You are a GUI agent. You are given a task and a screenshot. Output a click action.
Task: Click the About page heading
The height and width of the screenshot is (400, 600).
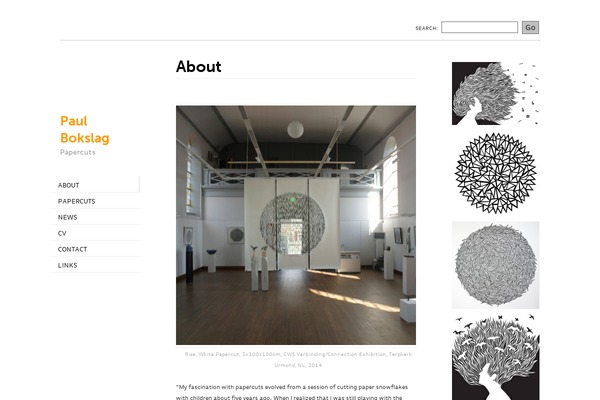[x=199, y=67]
